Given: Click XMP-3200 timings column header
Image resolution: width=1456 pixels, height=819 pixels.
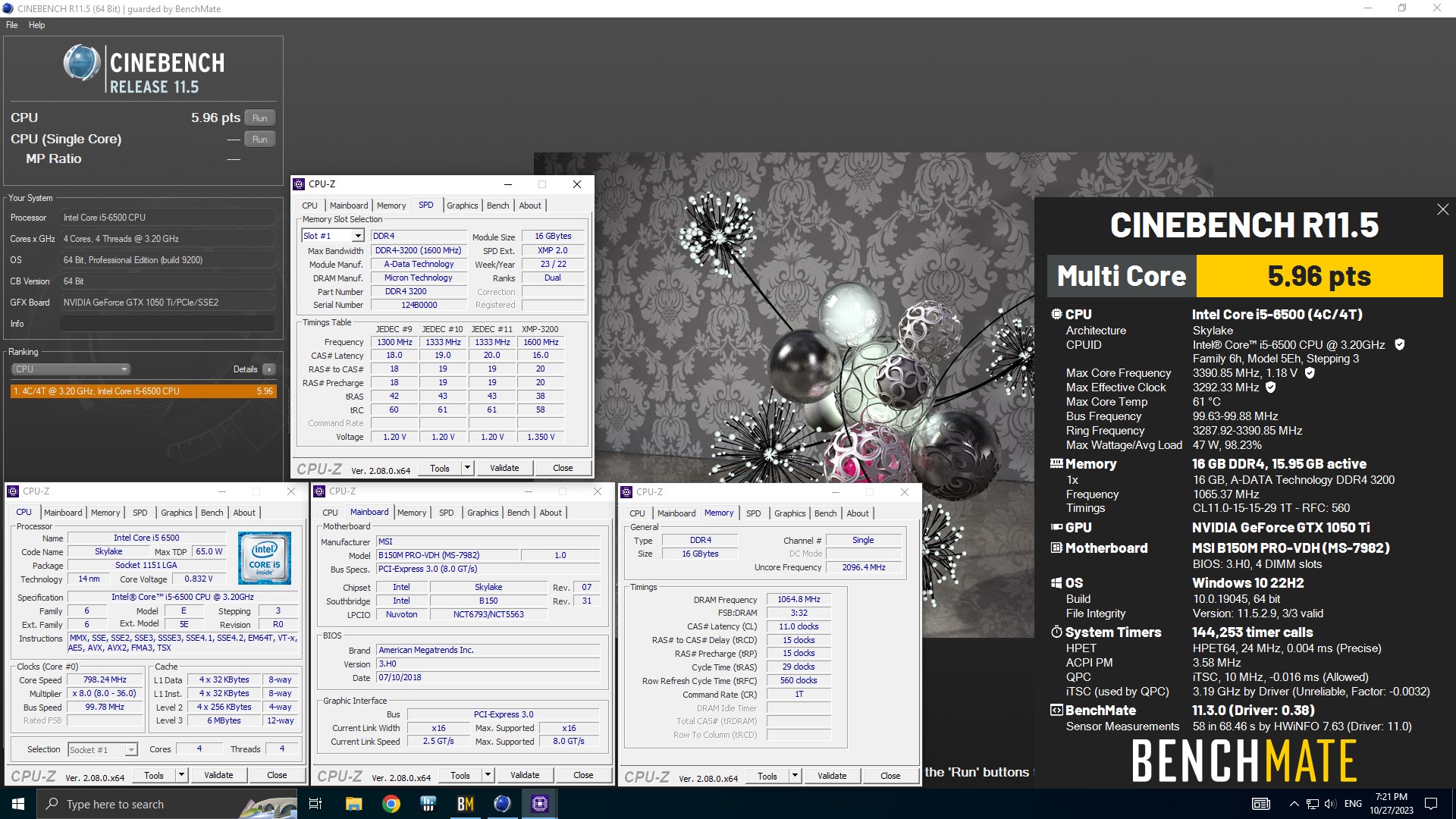Looking at the screenshot, I should (540, 329).
